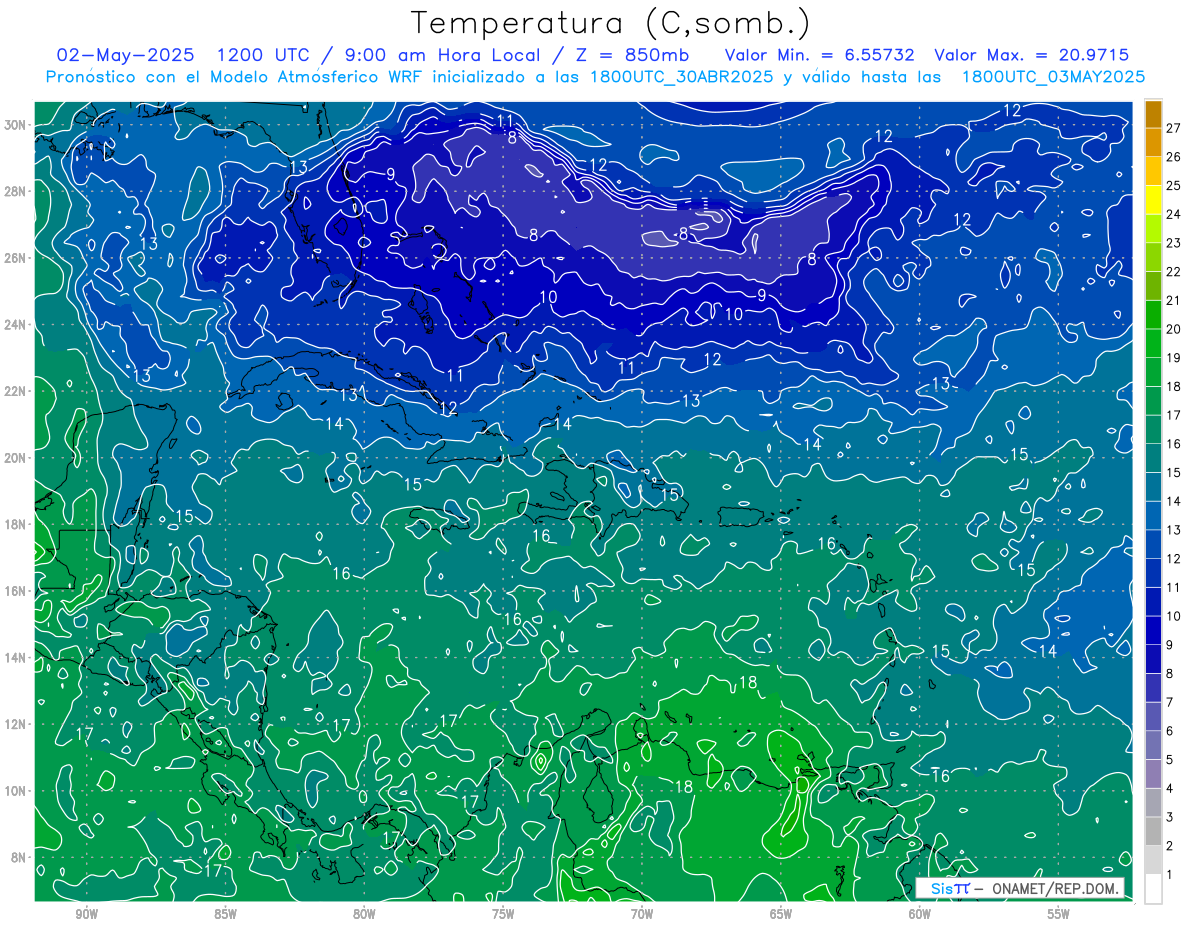This screenshot has width=1200, height=927.
Task: Click color scale label "2"
Action: pos(1169,846)
